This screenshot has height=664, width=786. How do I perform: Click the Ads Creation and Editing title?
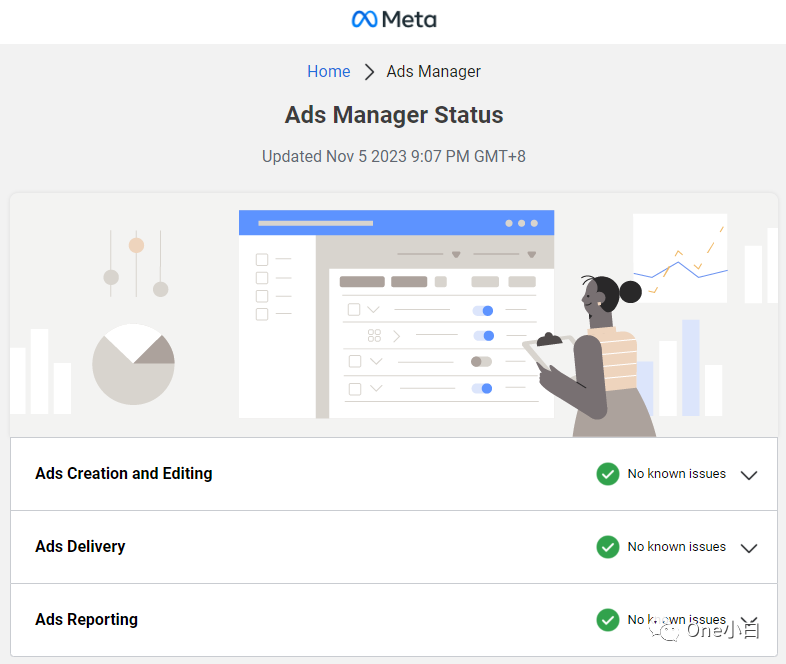(124, 473)
